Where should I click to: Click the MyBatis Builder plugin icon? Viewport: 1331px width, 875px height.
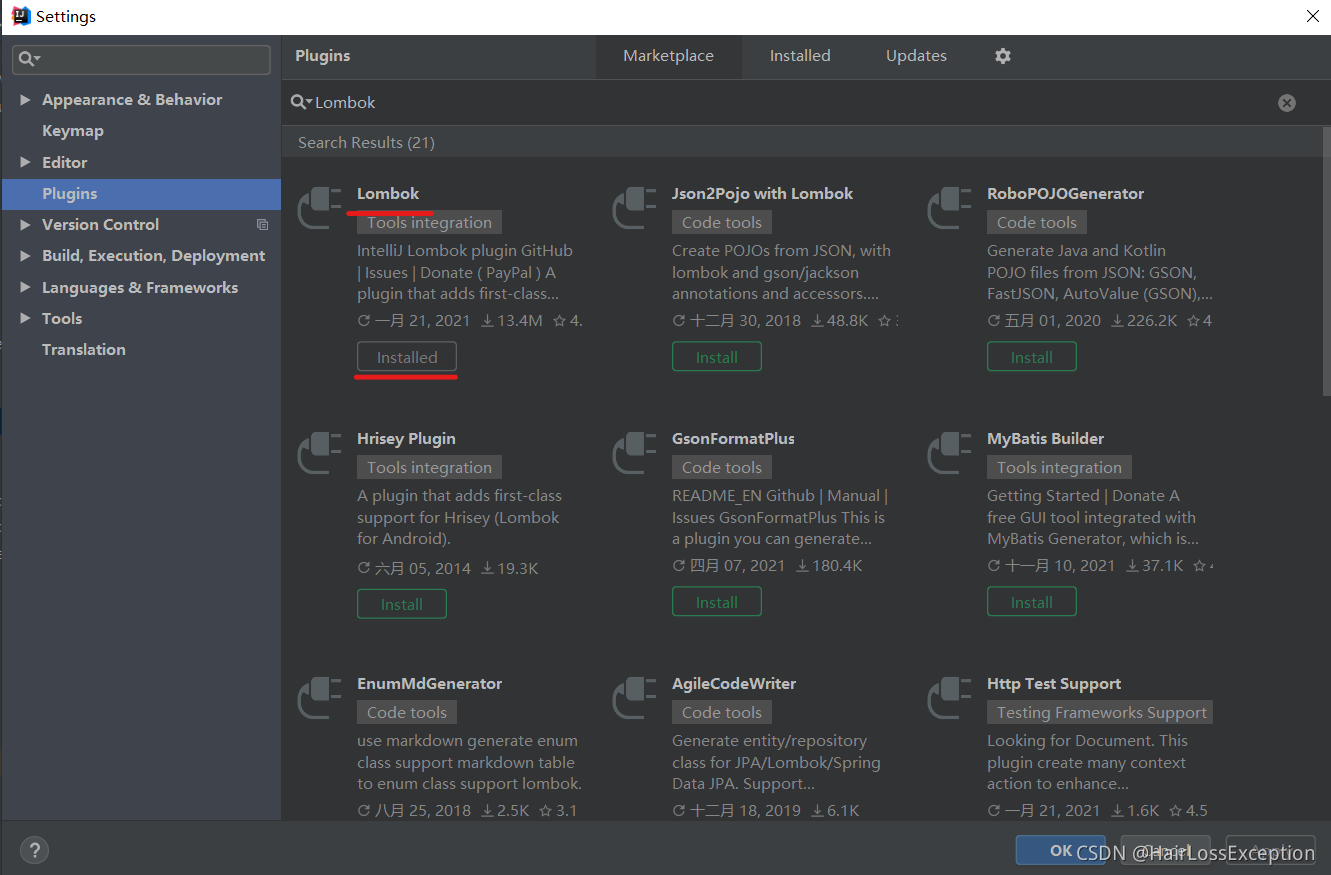[x=950, y=453]
